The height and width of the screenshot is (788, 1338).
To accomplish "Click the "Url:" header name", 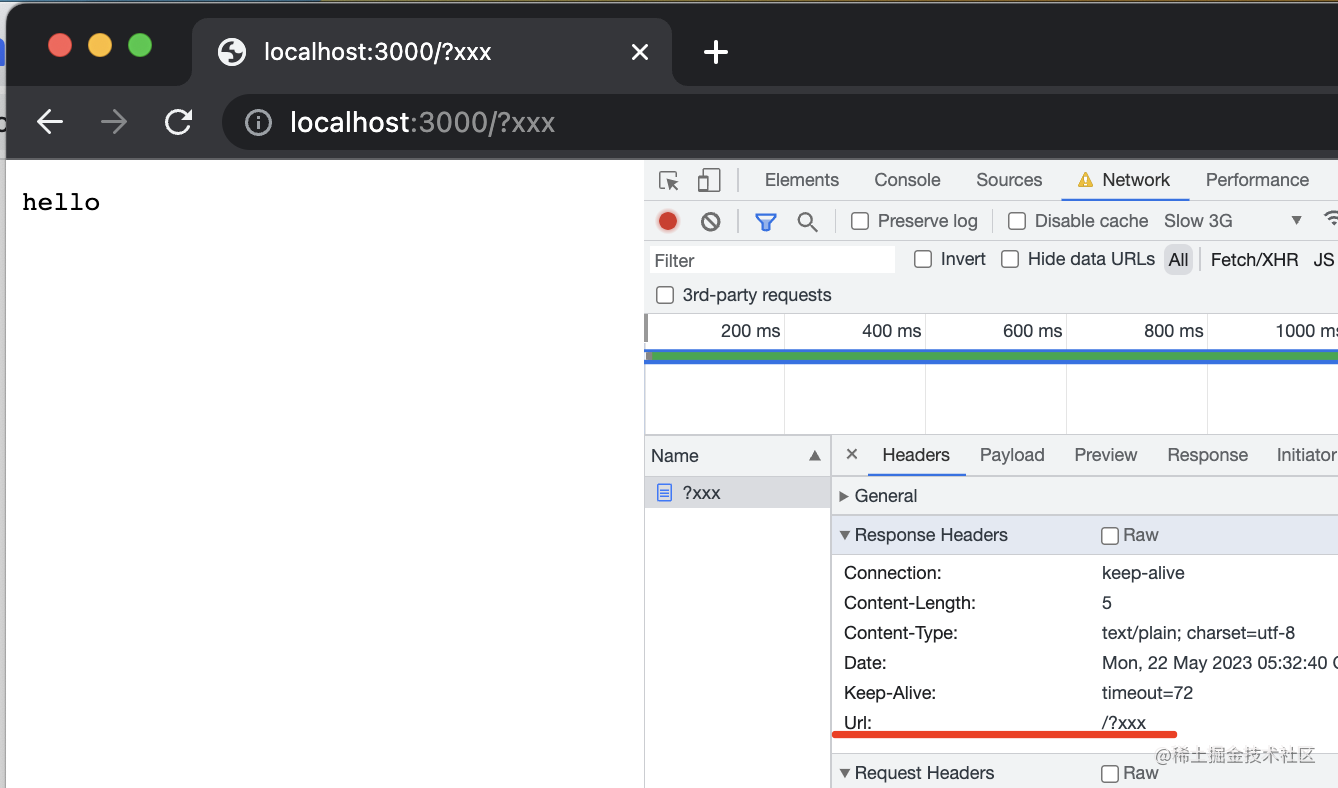I will 858,723.
